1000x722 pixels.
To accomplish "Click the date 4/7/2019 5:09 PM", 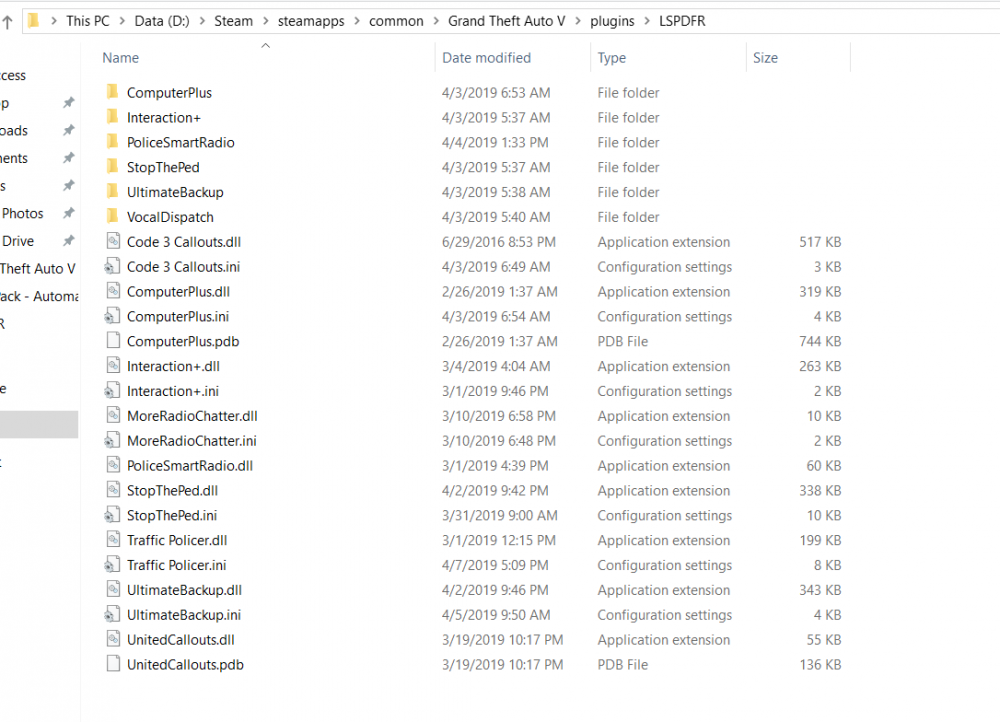I will point(495,565).
